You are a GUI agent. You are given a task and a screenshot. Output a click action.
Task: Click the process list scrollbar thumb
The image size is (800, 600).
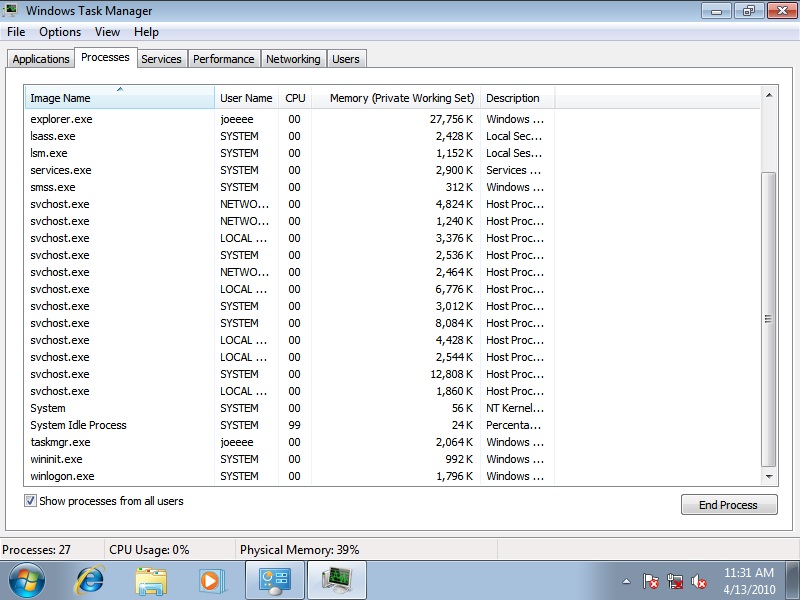tap(769, 319)
